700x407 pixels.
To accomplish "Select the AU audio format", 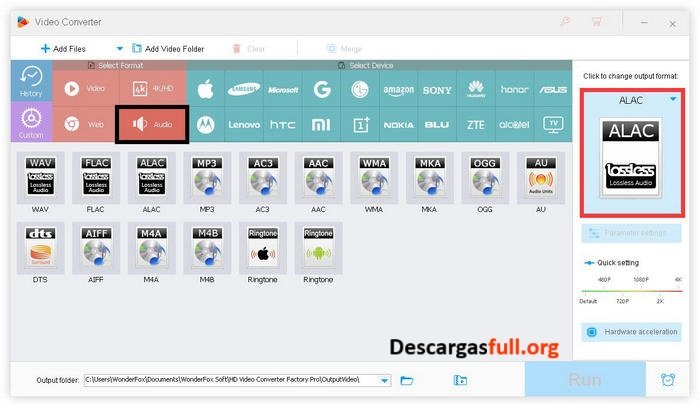I will [541, 178].
